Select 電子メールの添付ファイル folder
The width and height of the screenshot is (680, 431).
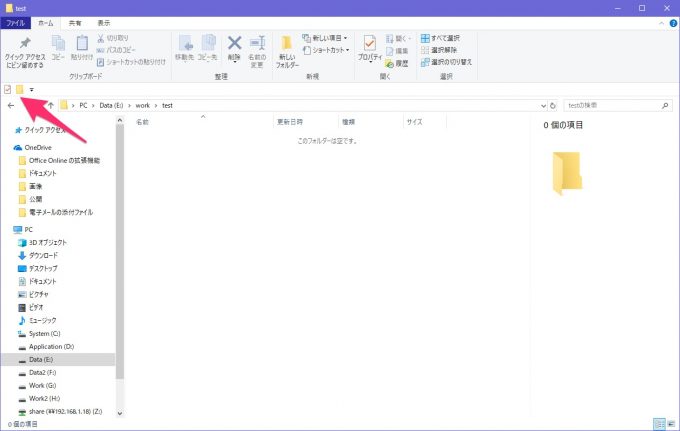(56, 212)
